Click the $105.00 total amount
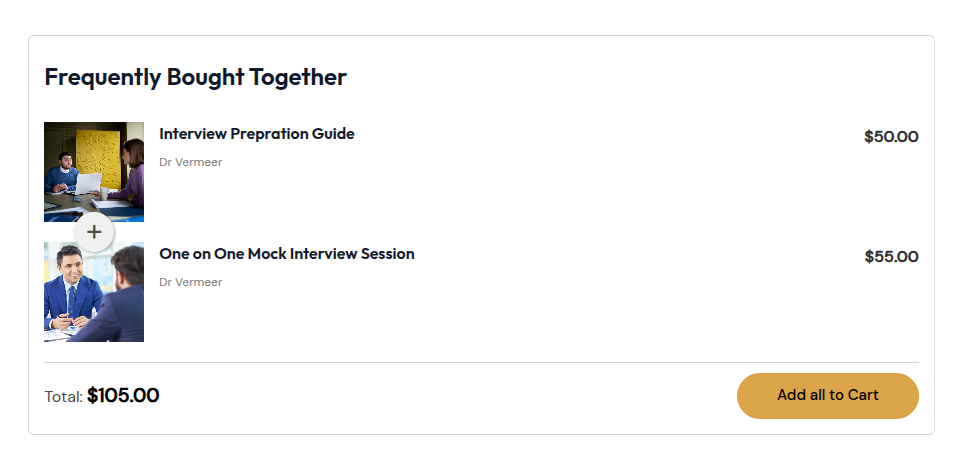The height and width of the screenshot is (474, 966). (x=123, y=396)
